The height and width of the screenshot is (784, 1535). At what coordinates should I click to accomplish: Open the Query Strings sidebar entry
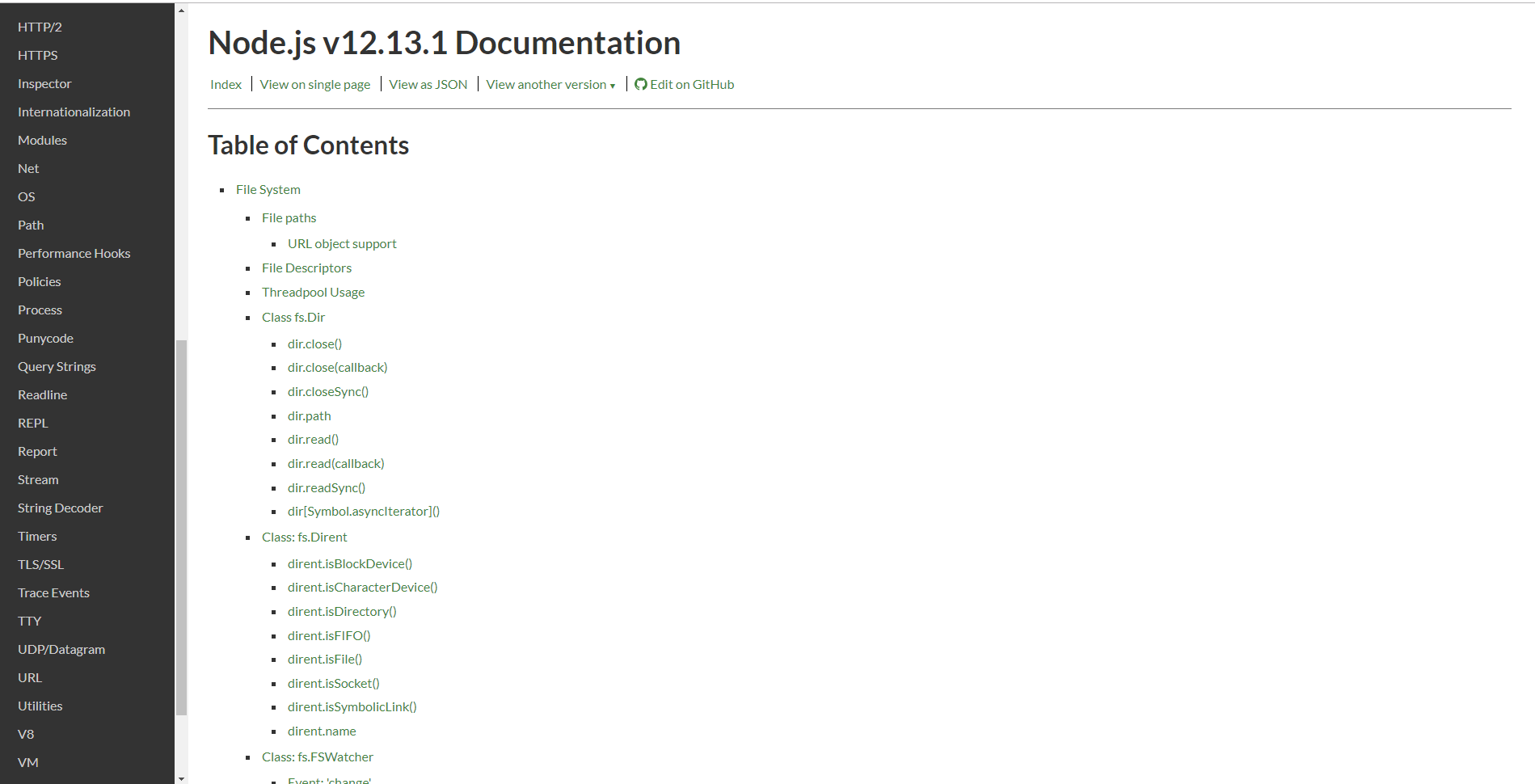tap(57, 367)
